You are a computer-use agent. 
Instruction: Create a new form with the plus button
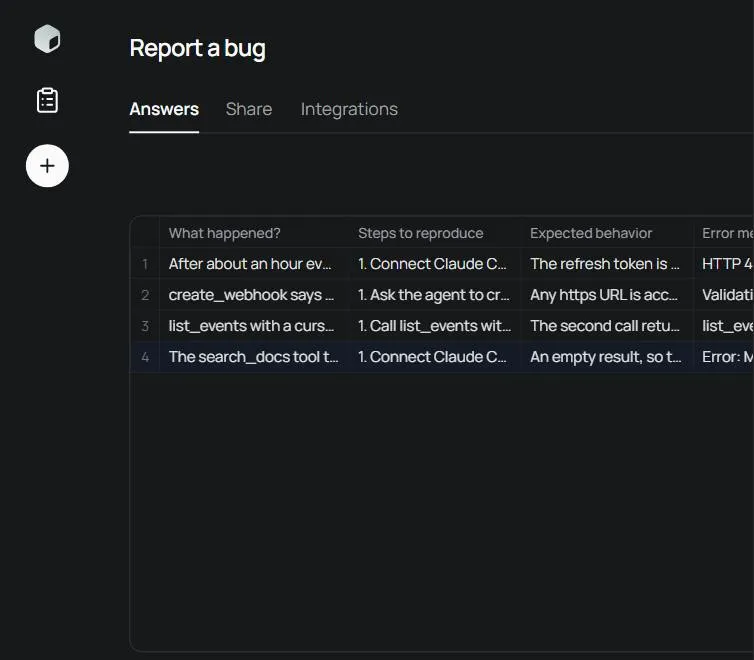(x=47, y=166)
